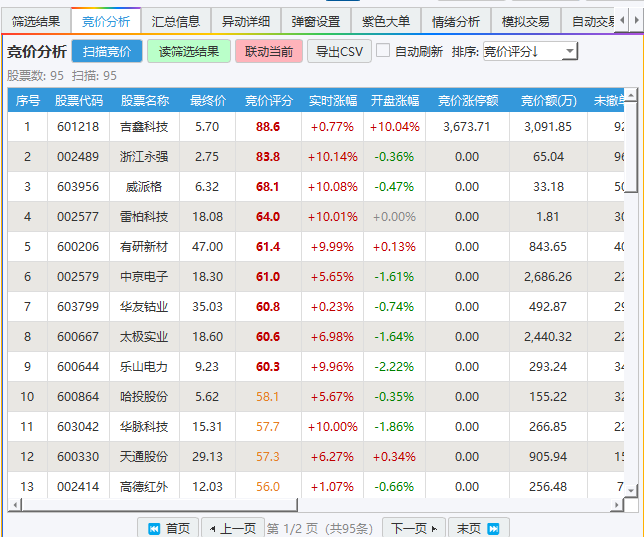
Task: Go to the 弹窗设置 tab
Action: click(x=316, y=21)
